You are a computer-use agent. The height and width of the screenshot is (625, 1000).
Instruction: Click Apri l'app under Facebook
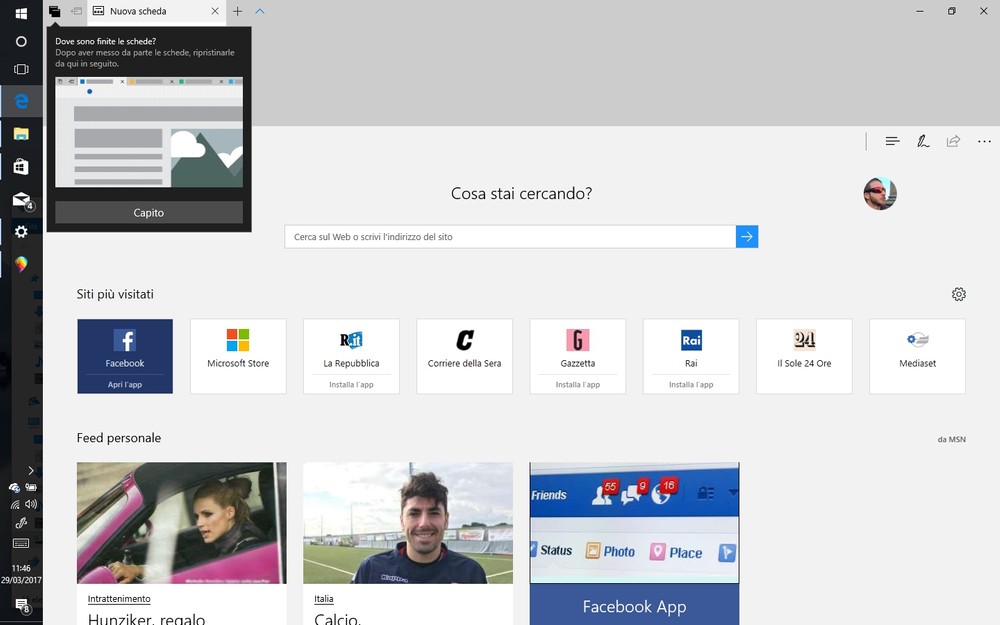125,385
